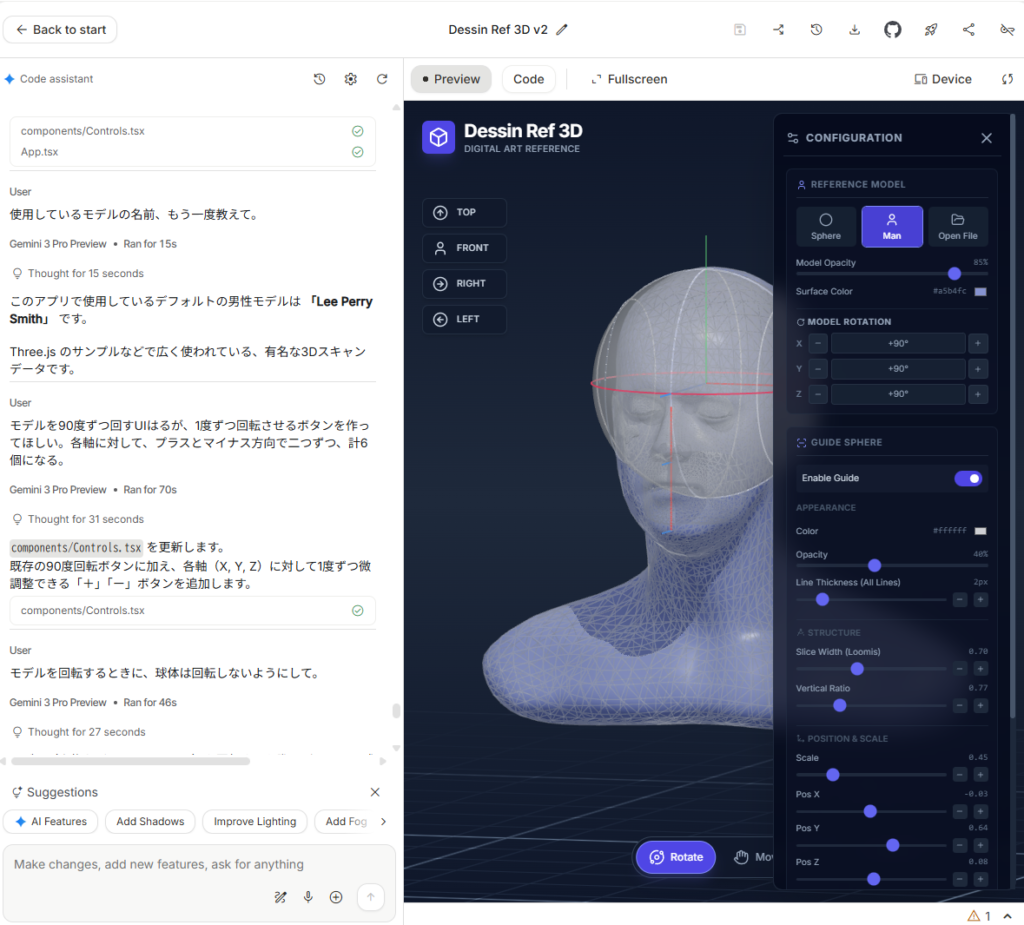Click the GitHub icon in top toolbar

(892, 30)
